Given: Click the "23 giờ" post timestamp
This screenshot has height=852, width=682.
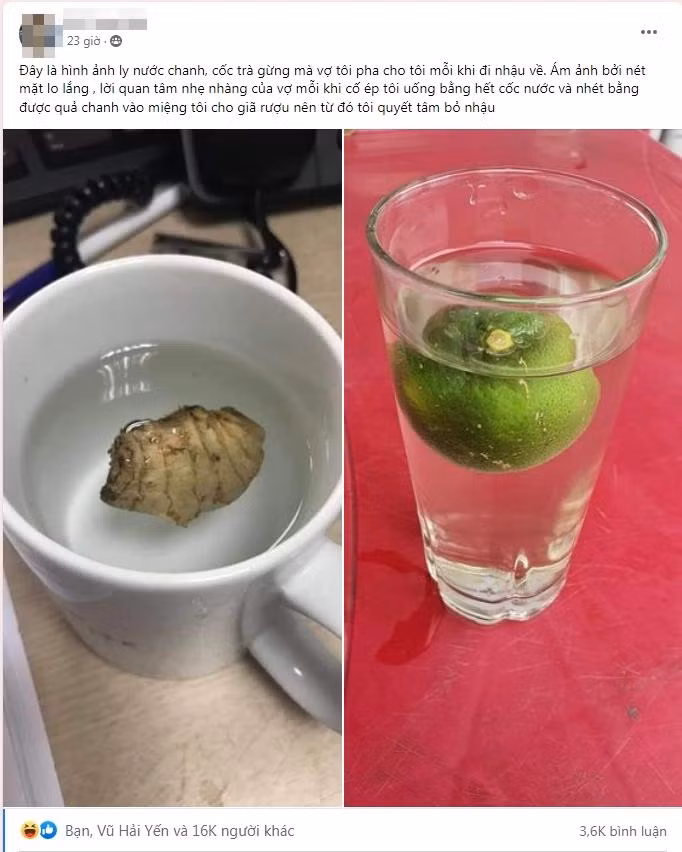Looking at the screenshot, I should point(84,41).
